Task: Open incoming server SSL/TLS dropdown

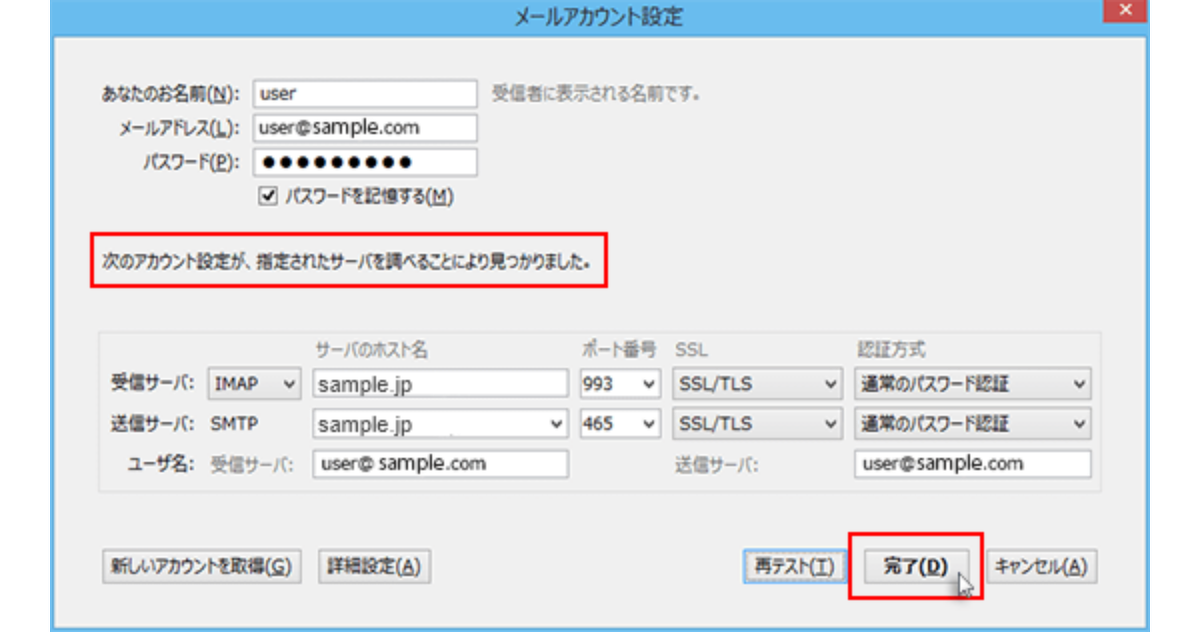Action: (756, 384)
